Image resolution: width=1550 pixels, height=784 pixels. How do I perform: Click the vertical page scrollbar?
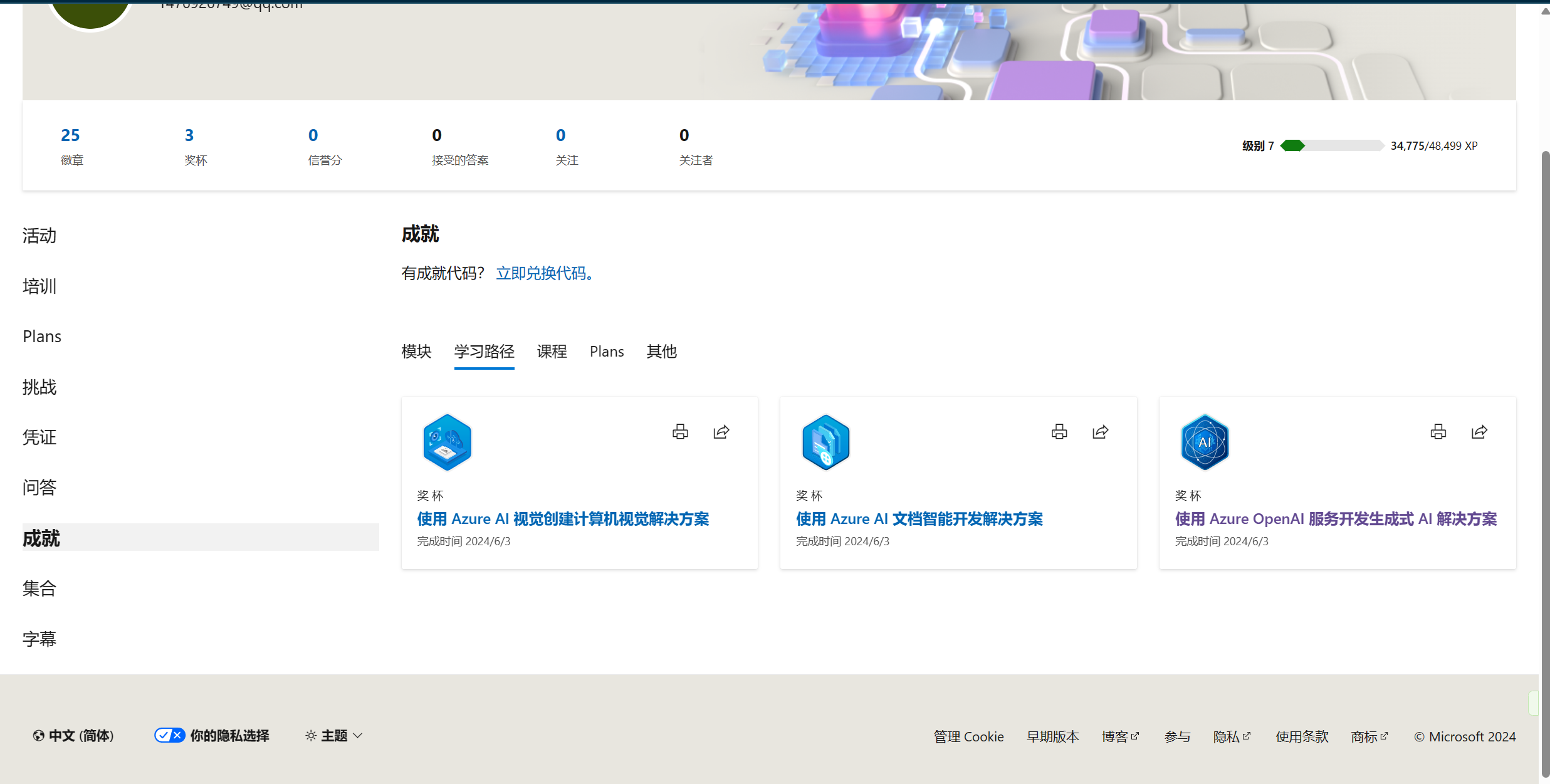(1544, 464)
